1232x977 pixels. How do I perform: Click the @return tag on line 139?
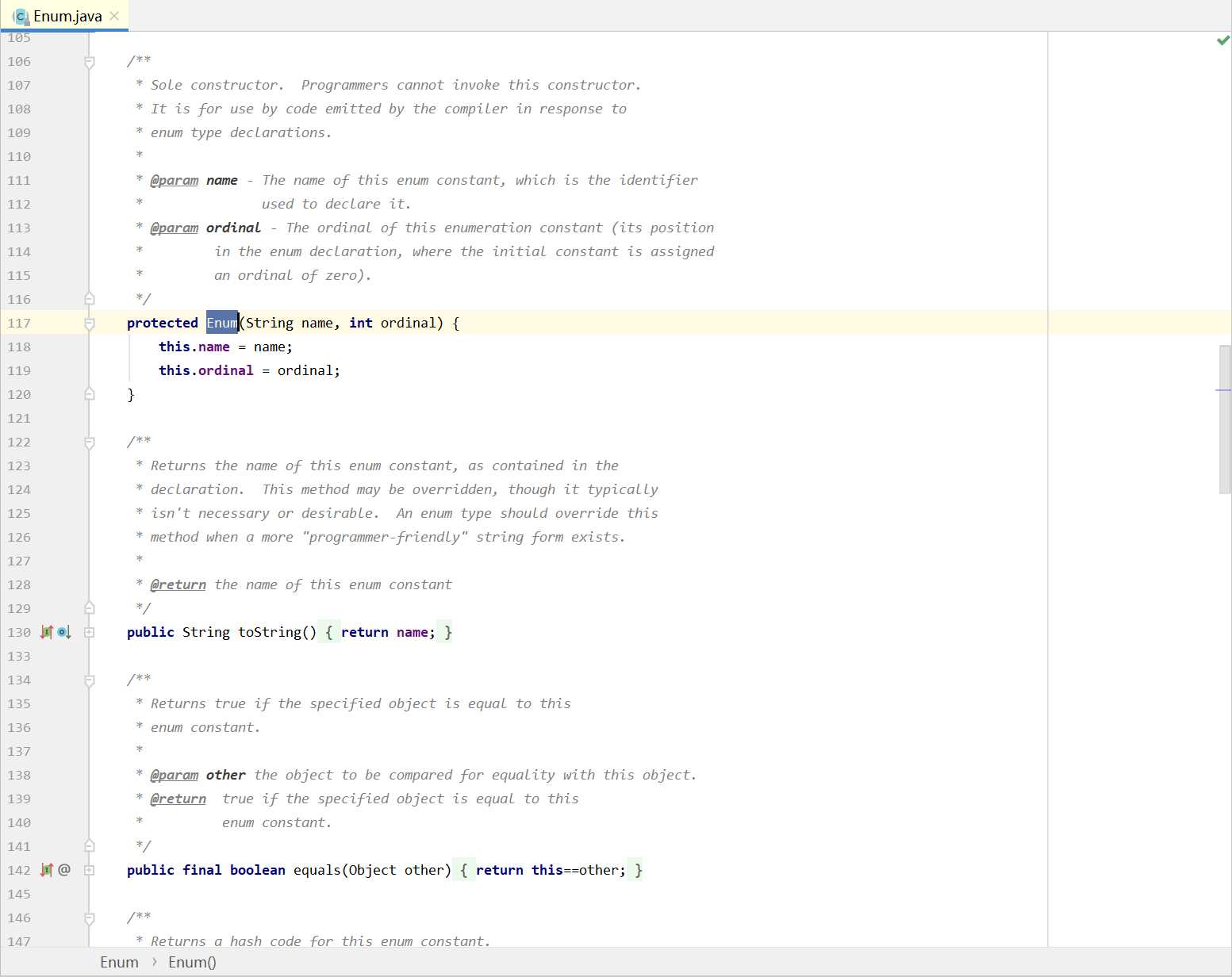coord(178,799)
